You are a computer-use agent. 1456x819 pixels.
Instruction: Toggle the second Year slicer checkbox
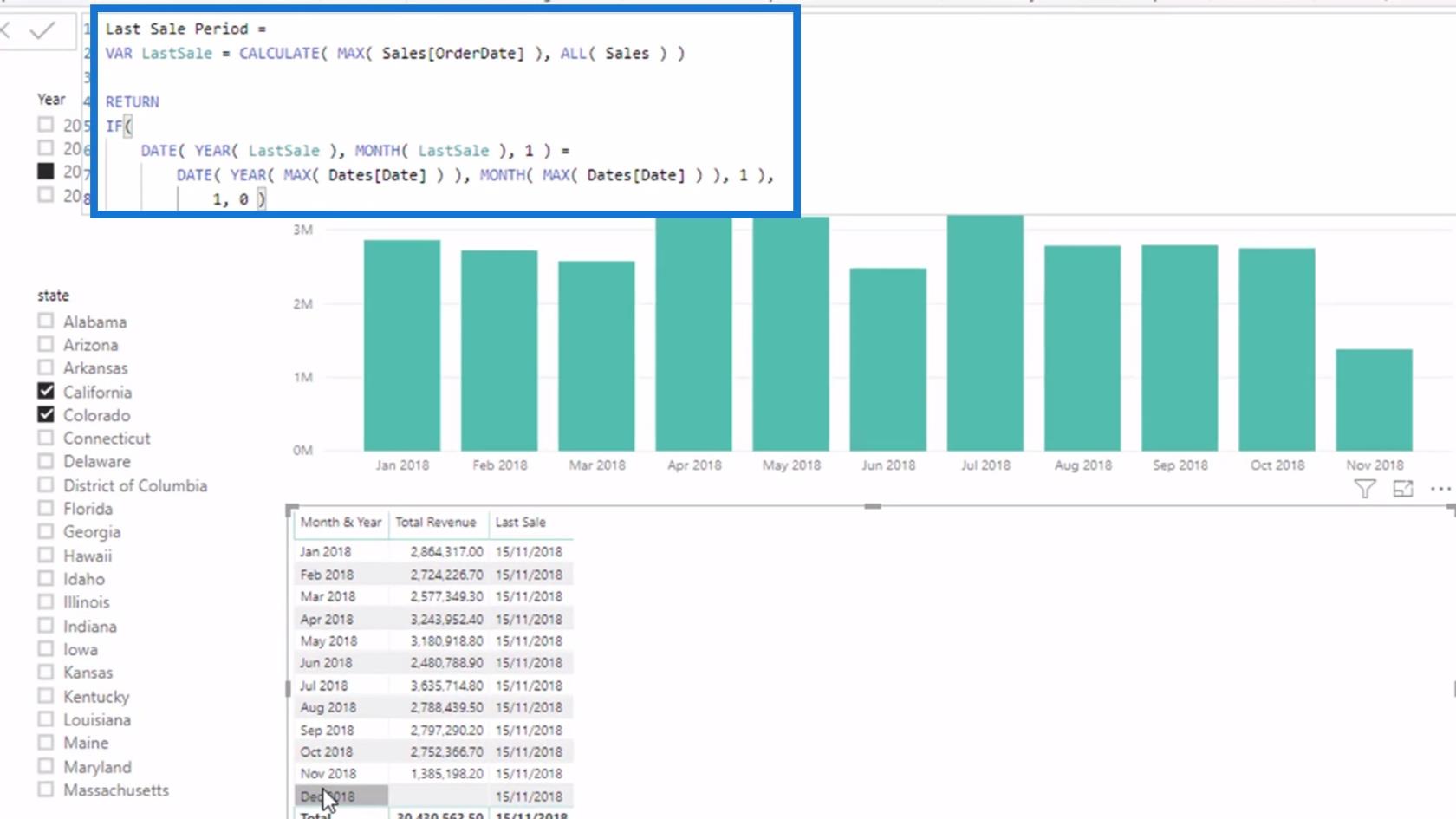coord(46,148)
